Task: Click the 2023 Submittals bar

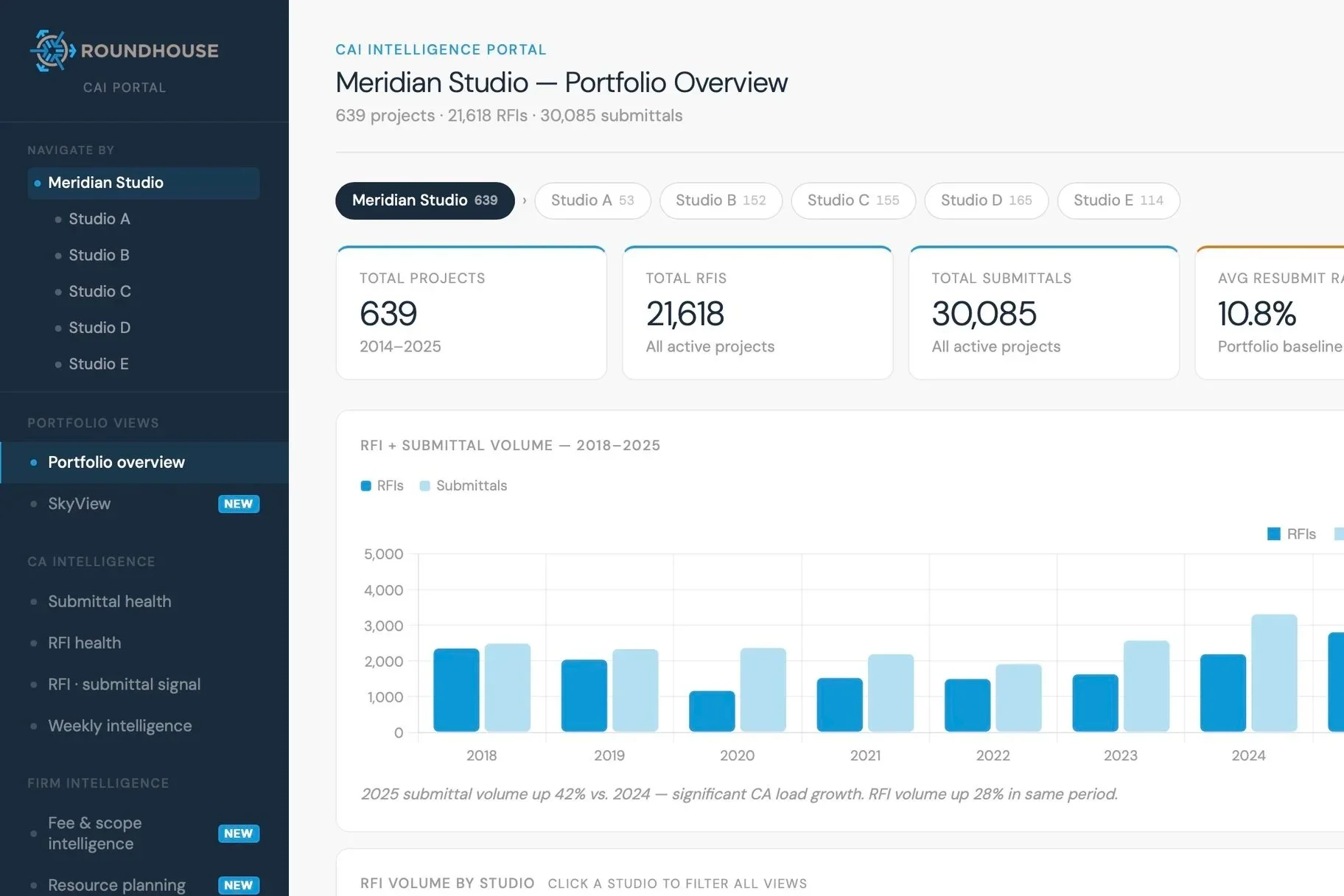Action: (1147, 686)
